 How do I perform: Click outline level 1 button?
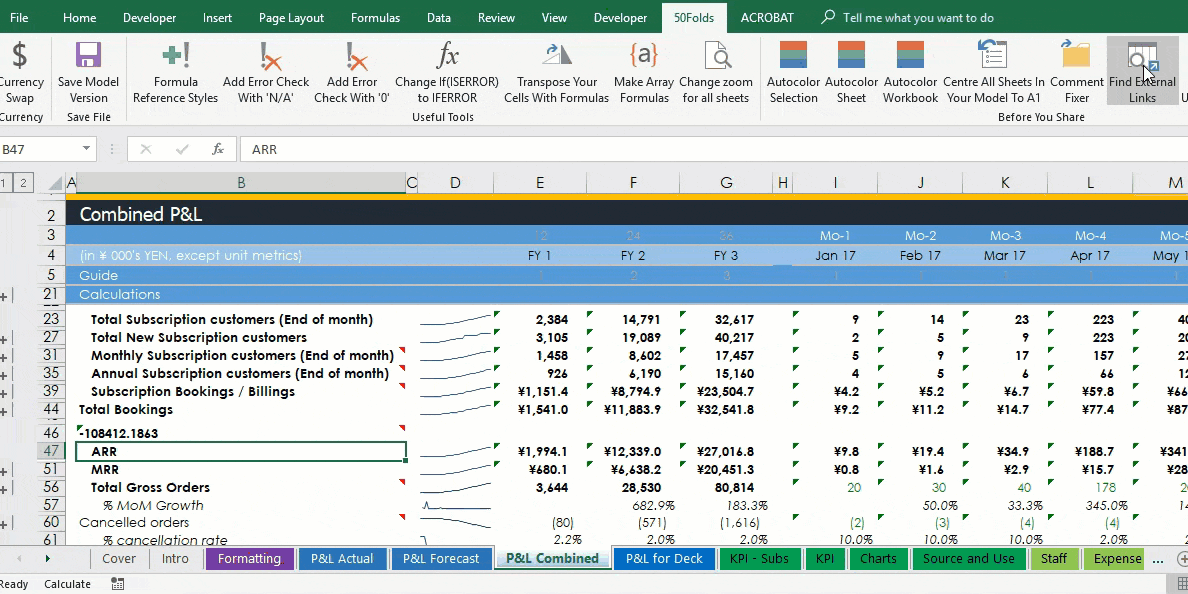[5, 183]
